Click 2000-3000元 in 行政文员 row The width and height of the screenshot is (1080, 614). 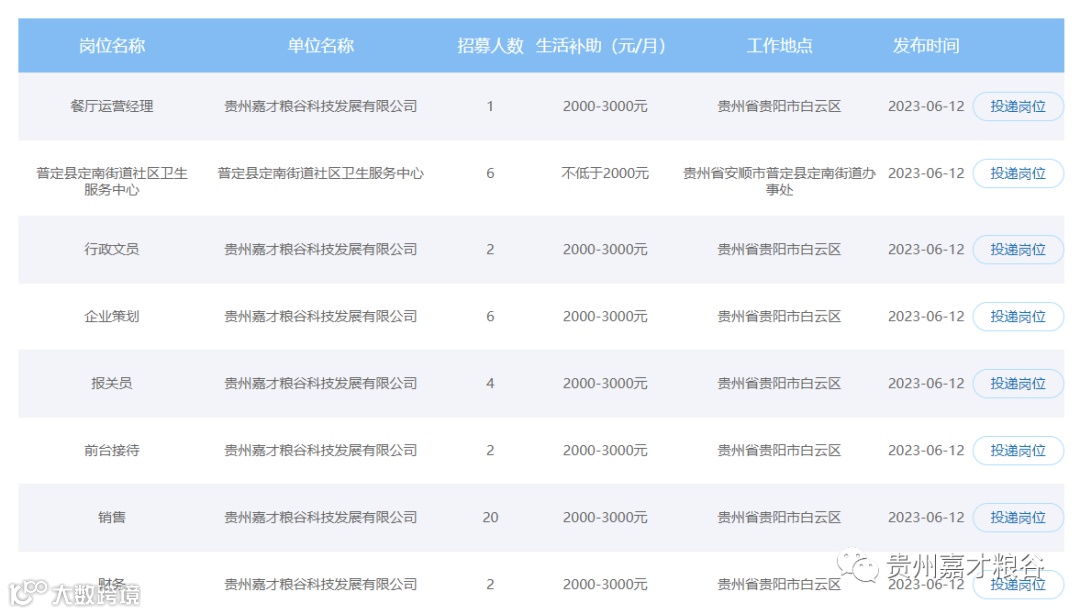click(x=605, y=249)
